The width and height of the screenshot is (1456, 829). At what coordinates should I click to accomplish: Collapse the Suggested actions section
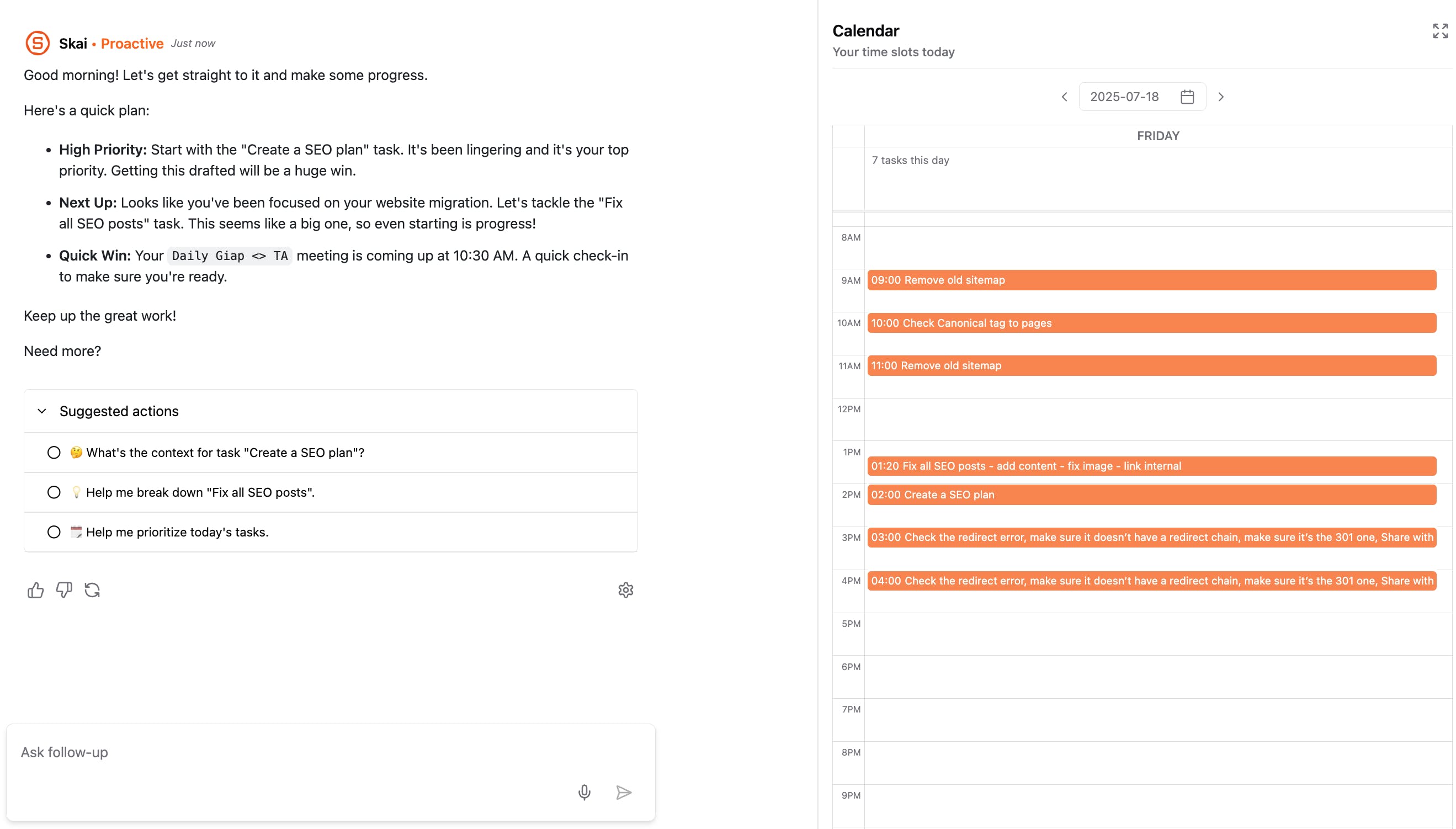[42, 411]
